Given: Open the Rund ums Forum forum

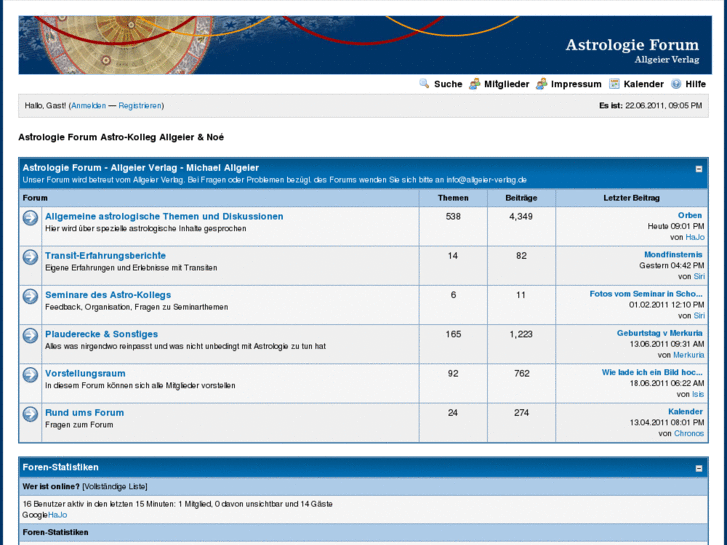Looking at the screenshot, I should pyautogui.click(x=84, y=412).
